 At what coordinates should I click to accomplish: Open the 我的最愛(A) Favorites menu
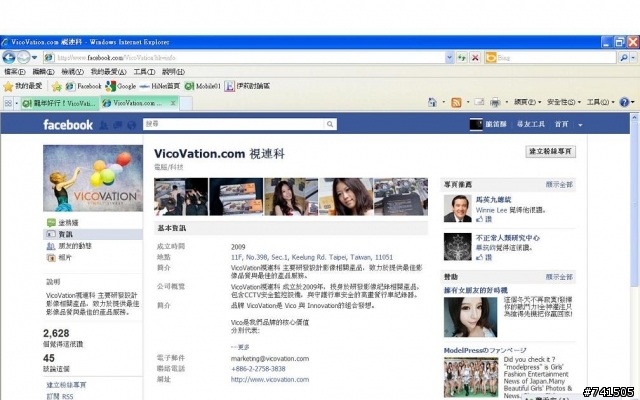click(x=108, y=72)
